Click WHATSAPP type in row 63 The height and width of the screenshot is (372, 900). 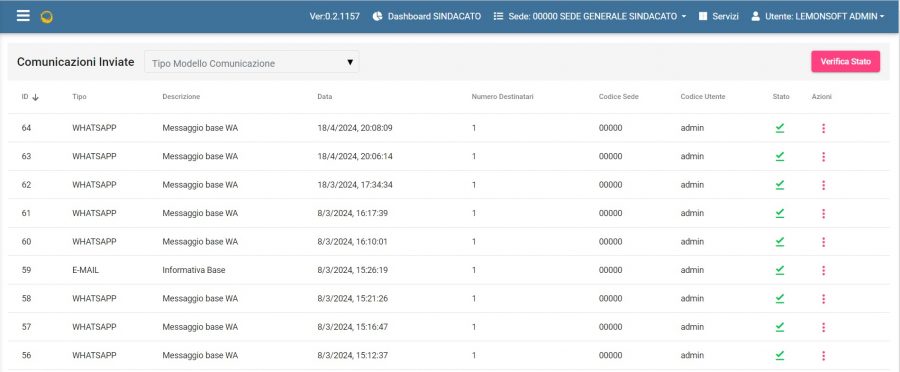pos(94,156)
